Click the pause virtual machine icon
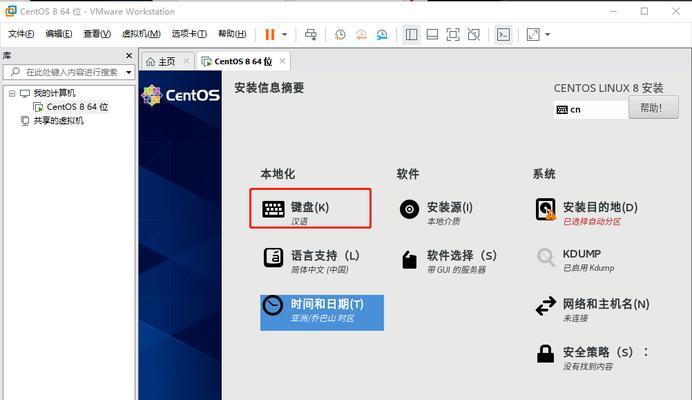Screen dimensions: 692x400 pyautogui.click(x=270, y=34)
